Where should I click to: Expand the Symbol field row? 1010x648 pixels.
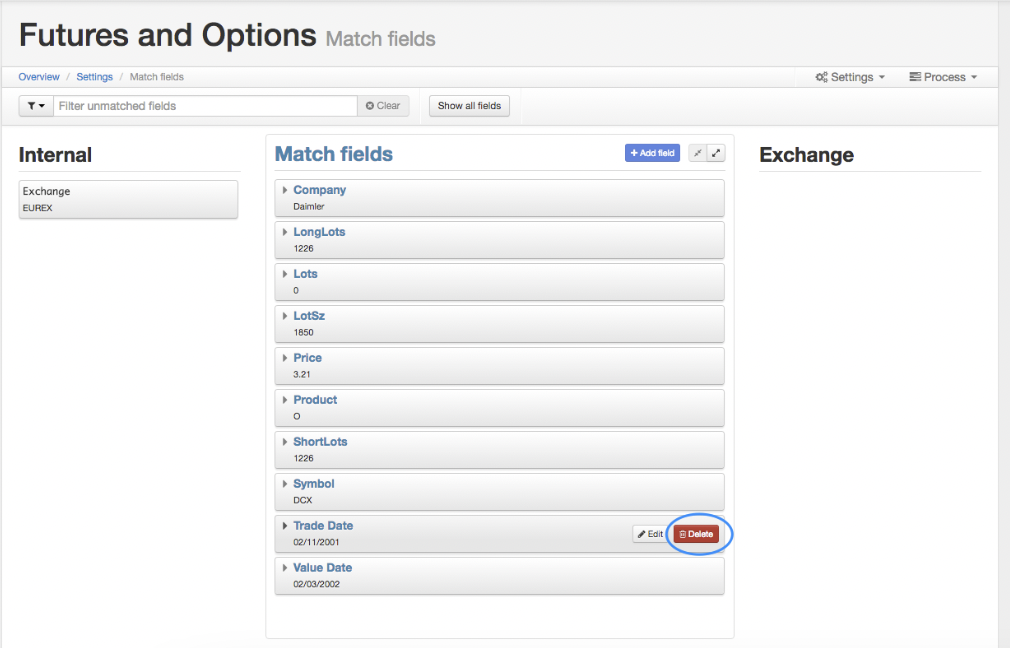[x=499, y=491]
